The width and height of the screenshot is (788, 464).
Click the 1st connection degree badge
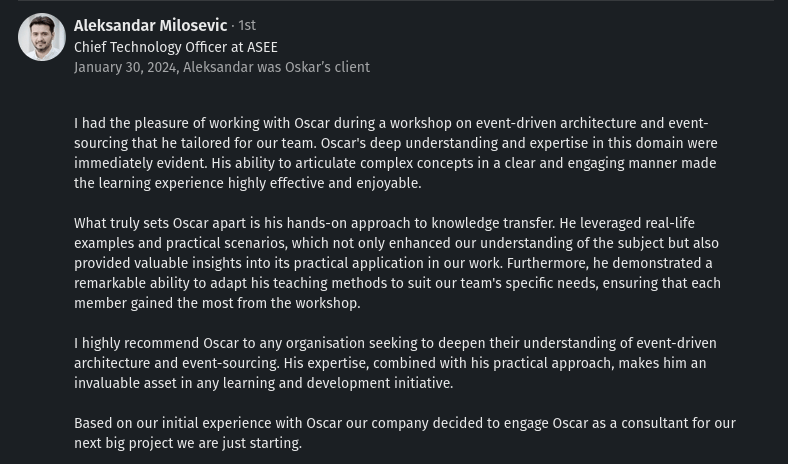[247, 25]
